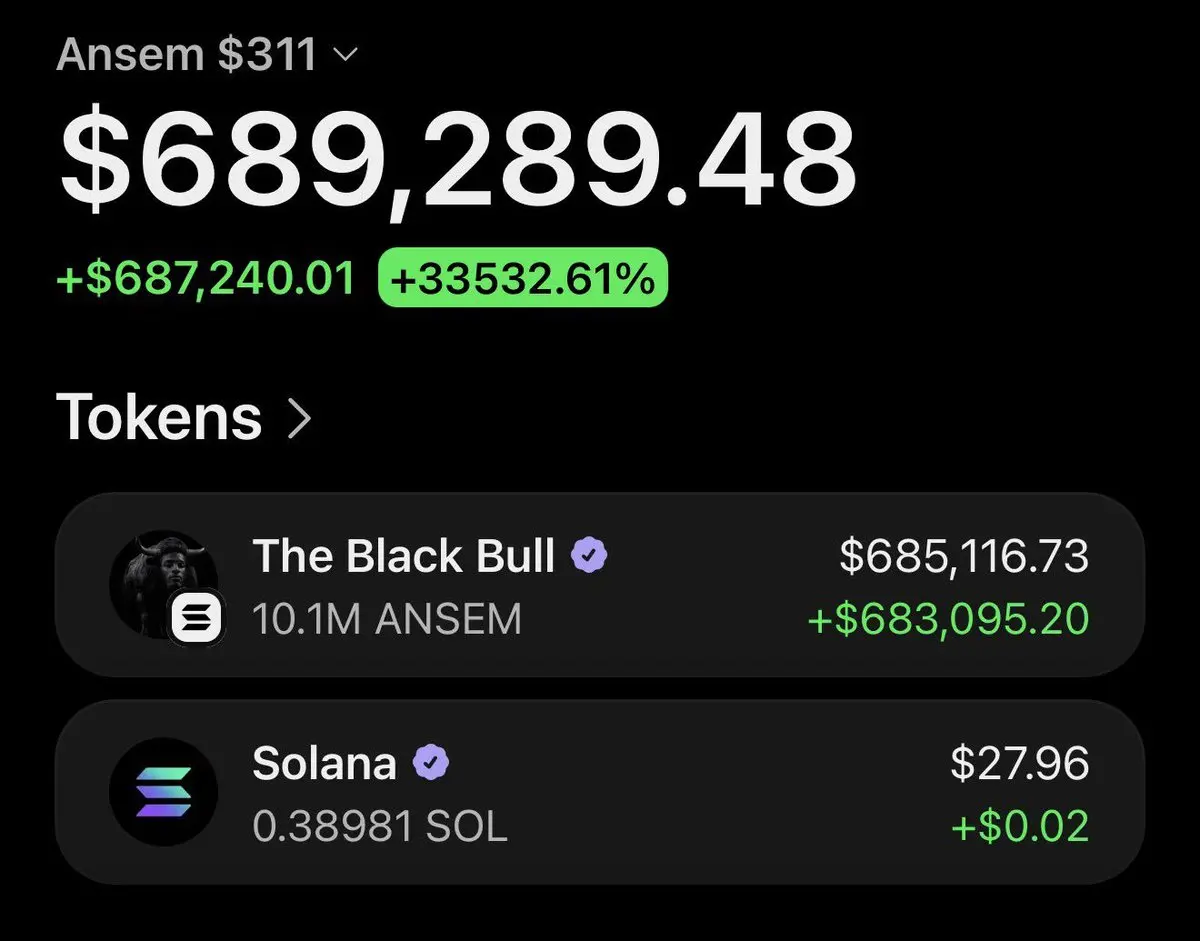Image resolution: width=1200 pixels, height=941 pixels.
Task: Click The Black Bull verified badge
Action: [589, 555]
